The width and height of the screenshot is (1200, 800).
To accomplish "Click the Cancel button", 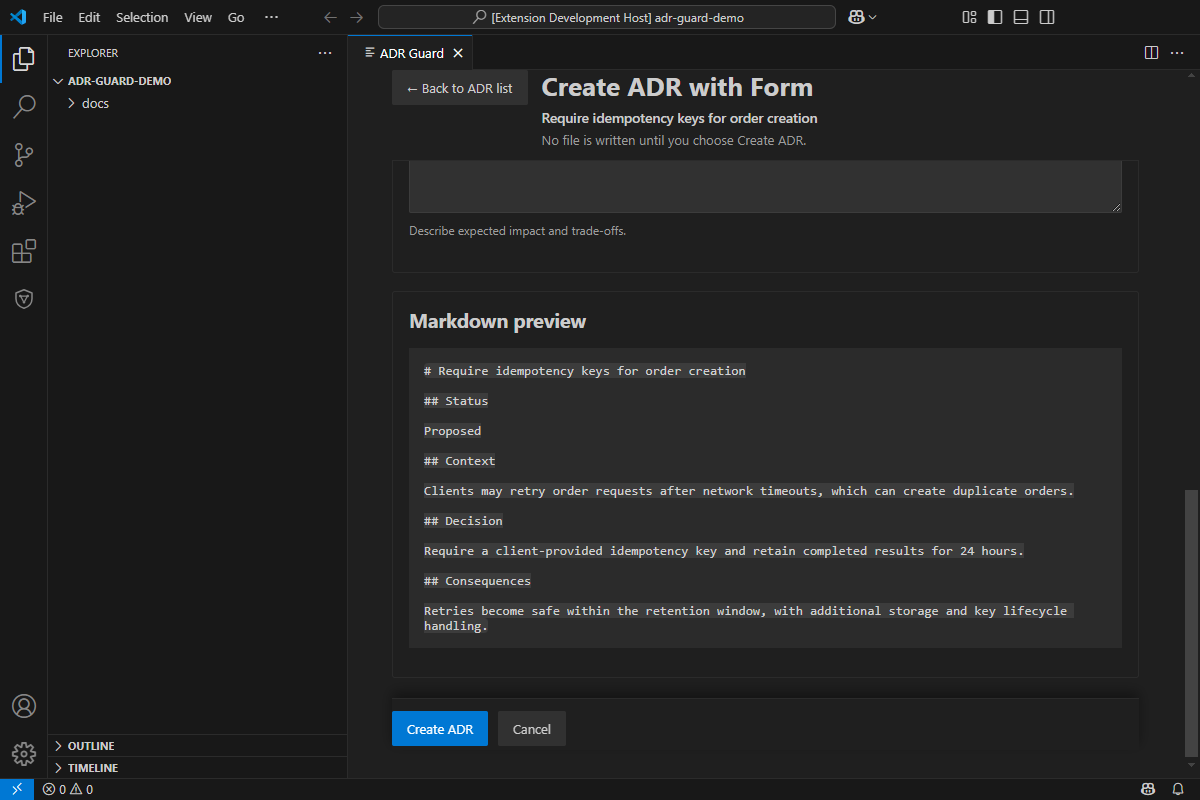I will pos(532,729).
